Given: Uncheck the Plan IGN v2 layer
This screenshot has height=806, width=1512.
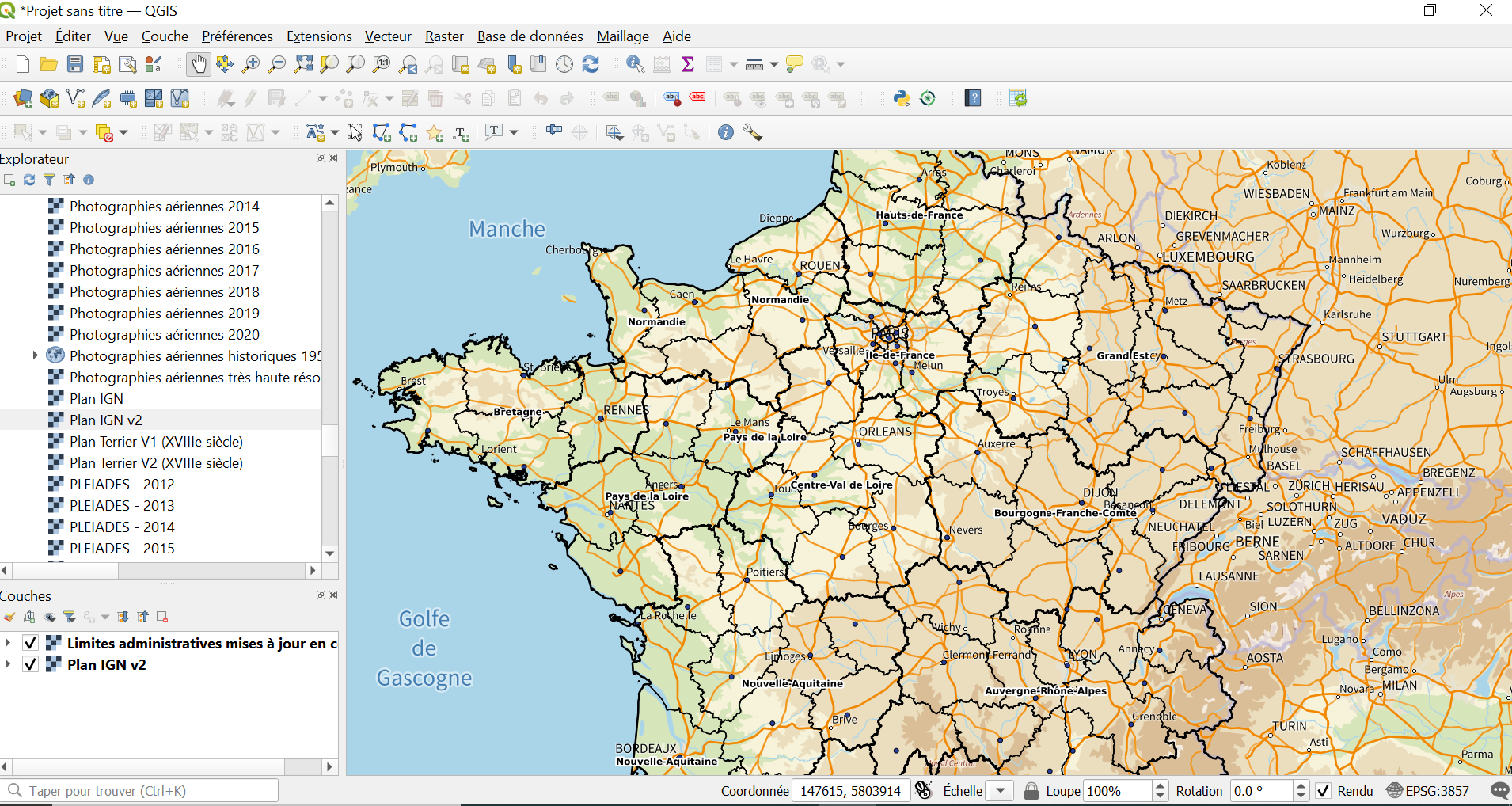Looking at the screenshot, I should 30,664.
